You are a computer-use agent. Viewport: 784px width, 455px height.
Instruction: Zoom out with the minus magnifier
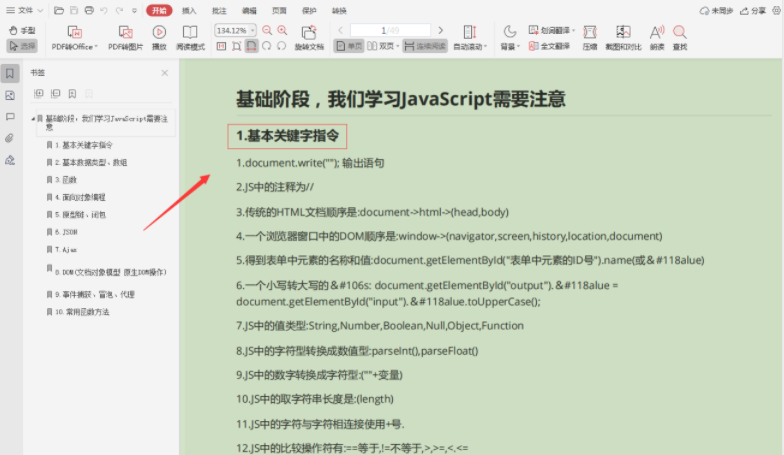267,30
